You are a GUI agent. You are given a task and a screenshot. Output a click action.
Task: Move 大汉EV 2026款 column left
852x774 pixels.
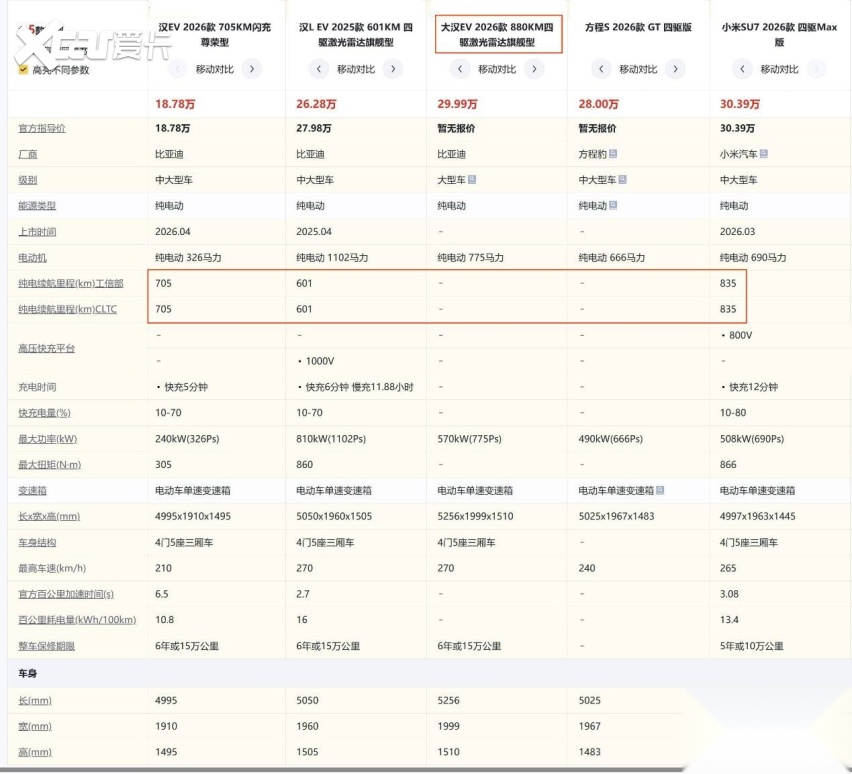point(460,69)
